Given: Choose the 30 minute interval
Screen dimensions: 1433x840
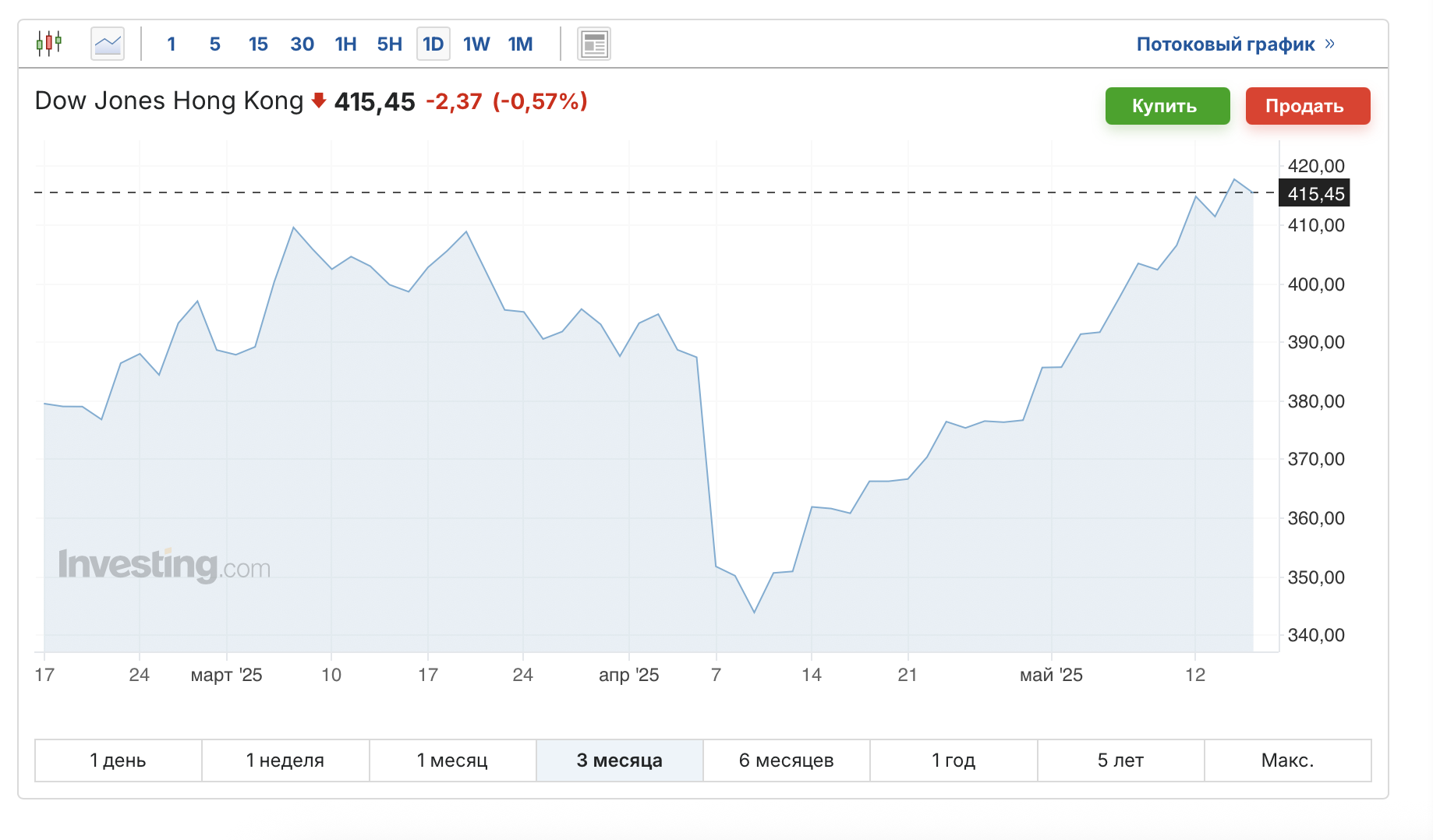Looking at the screenshot, I should click(x=303, y=44).
